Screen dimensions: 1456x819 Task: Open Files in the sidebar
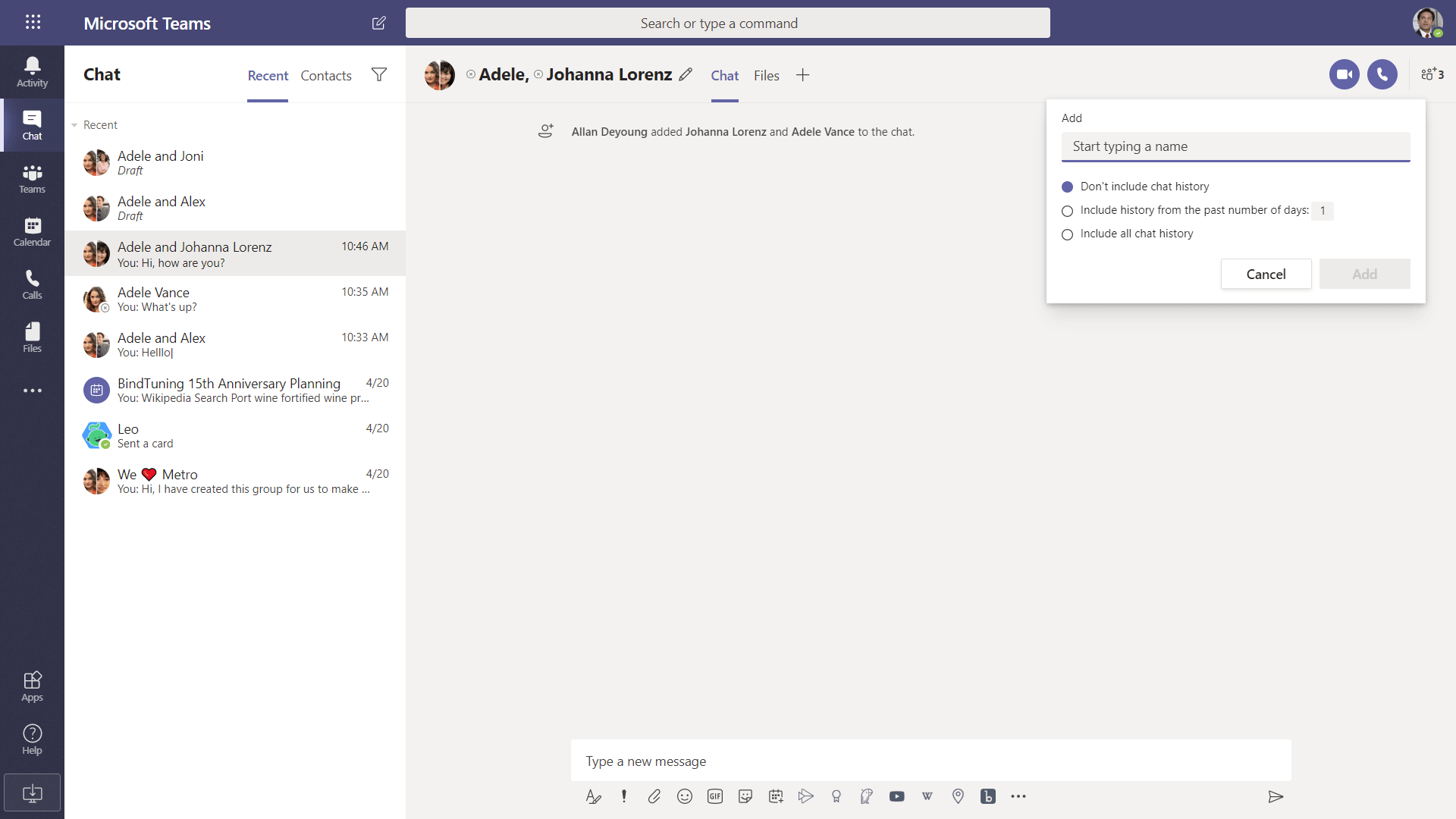click(32, 337)
